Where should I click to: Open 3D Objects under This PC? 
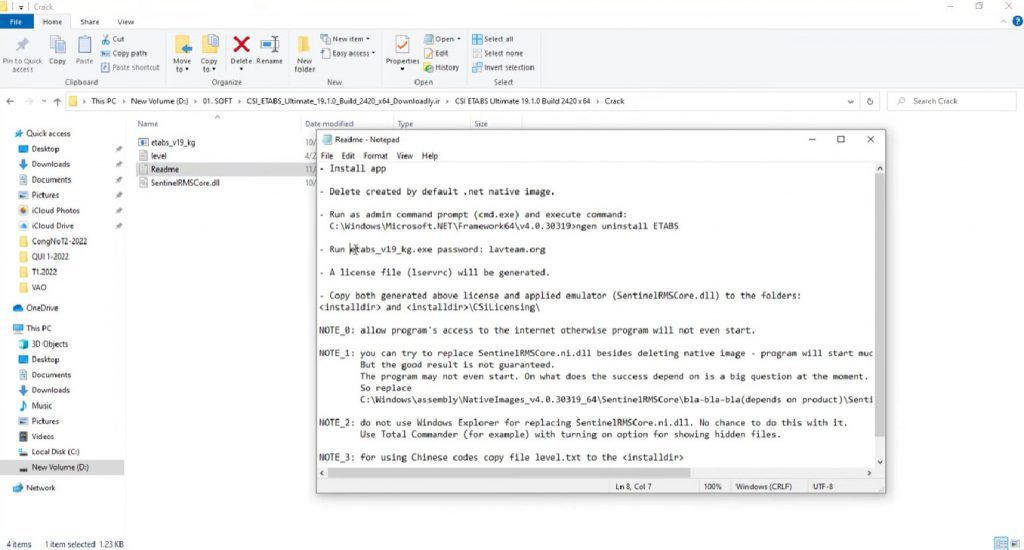click(x=50, y=344)
